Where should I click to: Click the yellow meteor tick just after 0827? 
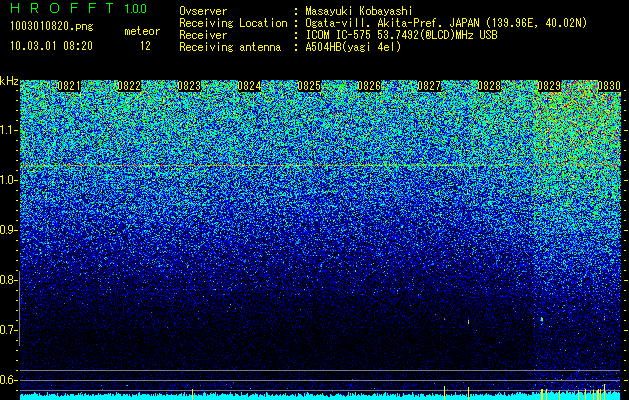(x=444, y=393)
